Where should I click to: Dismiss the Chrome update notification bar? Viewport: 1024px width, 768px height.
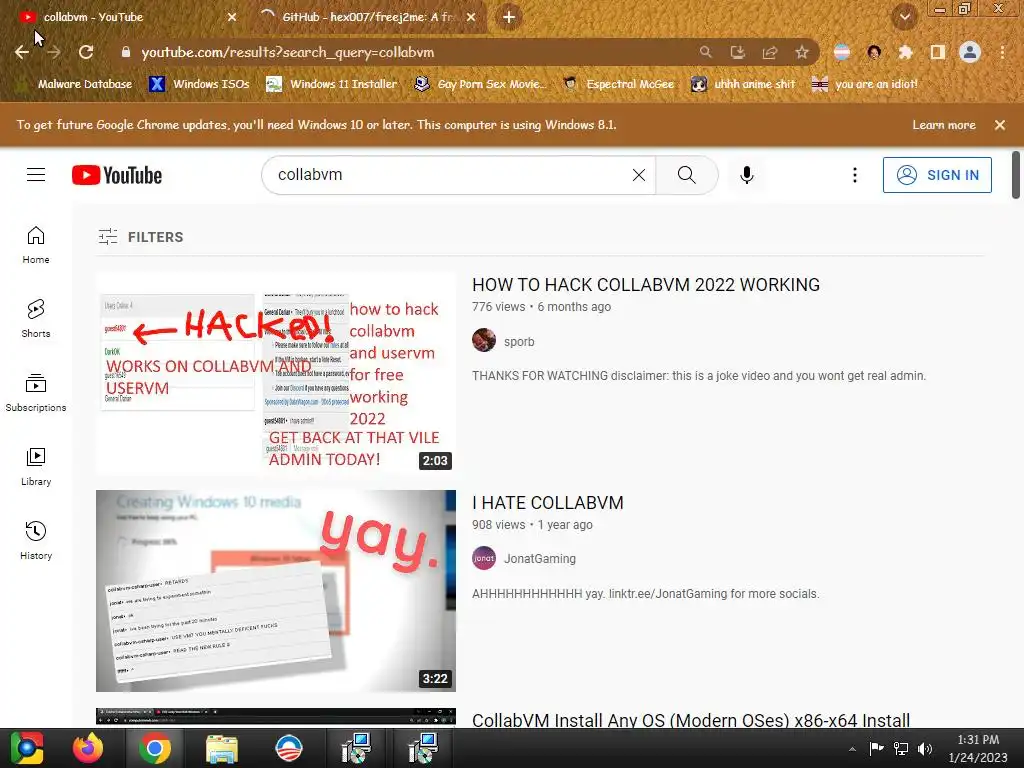tap(1000, 125)
